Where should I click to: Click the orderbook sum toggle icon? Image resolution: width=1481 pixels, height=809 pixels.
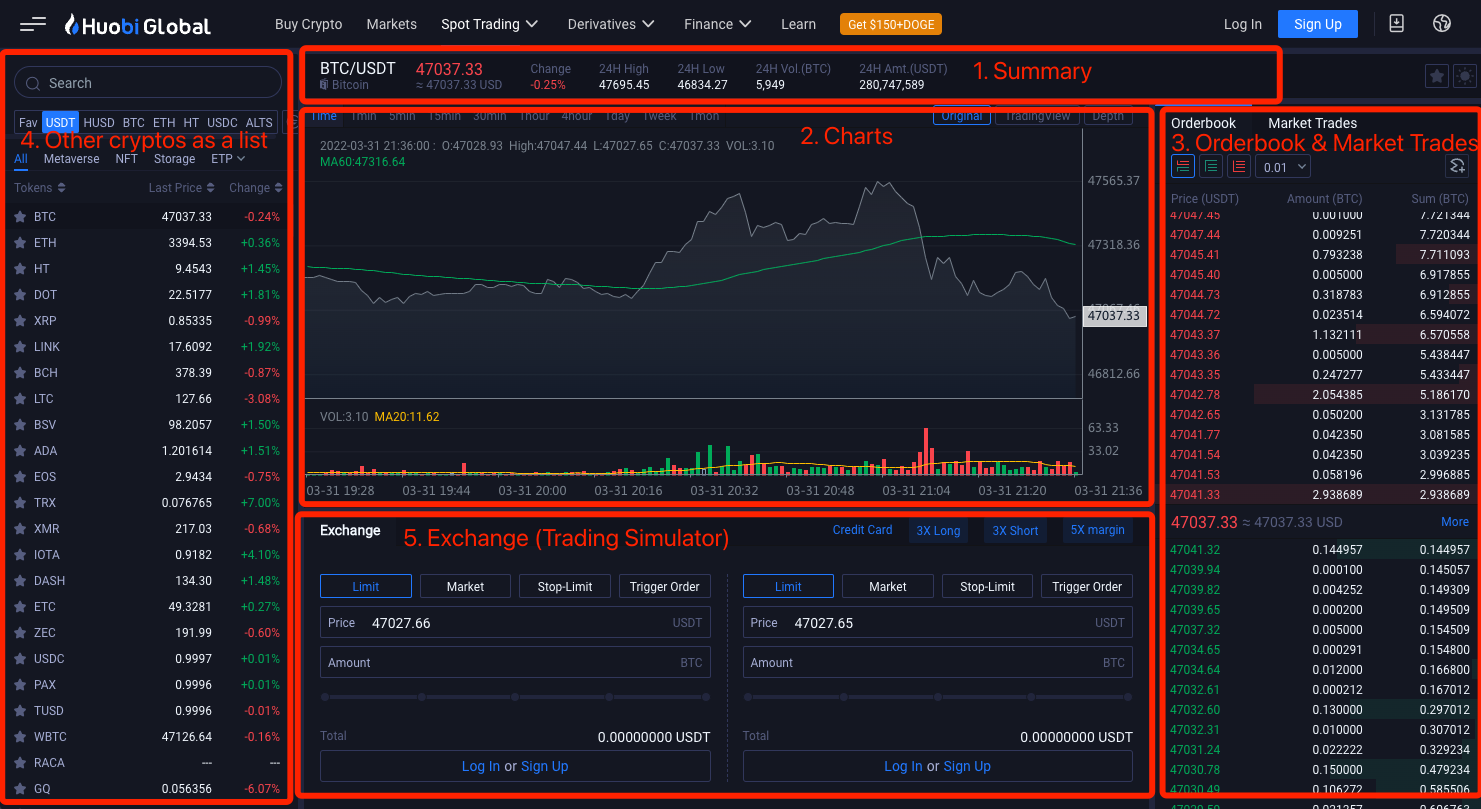pyautogui.click(x=1457, y=167)
